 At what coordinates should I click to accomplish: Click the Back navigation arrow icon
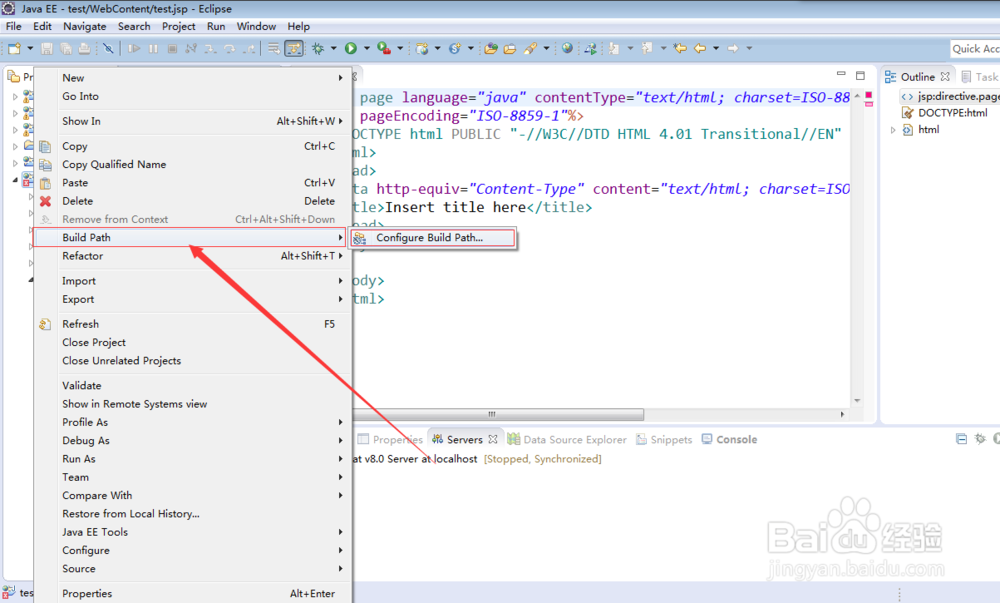coord(700,48)
